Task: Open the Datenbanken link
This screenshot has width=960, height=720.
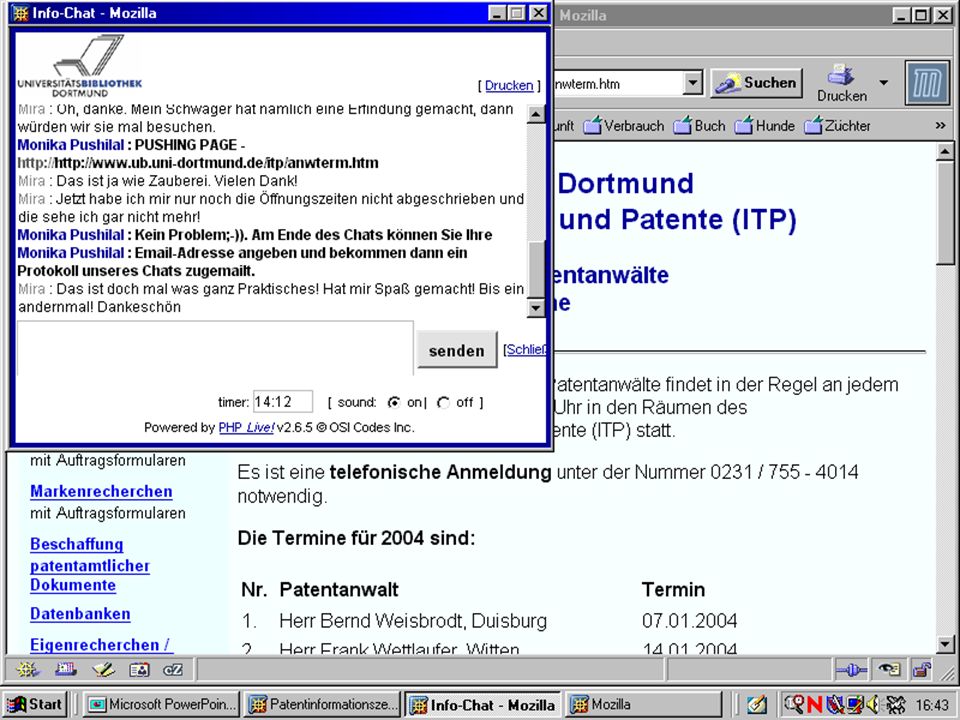Action: tap(80, 613)
